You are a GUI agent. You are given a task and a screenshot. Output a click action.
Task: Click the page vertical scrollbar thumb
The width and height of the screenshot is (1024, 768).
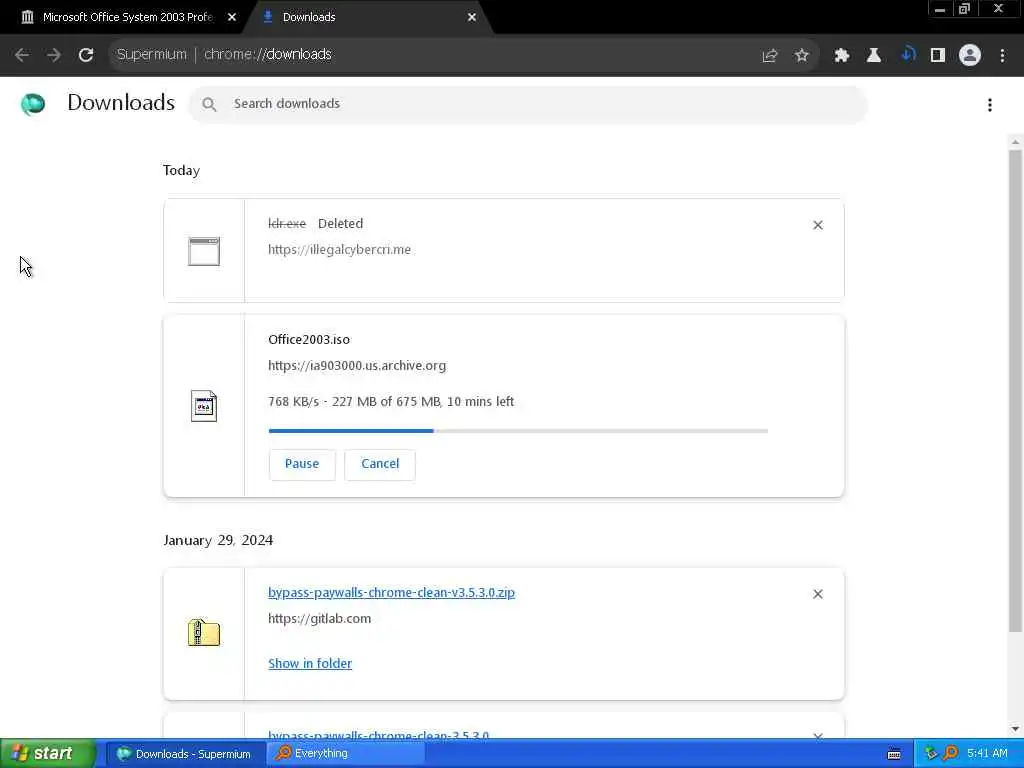tap(1015, 391)
